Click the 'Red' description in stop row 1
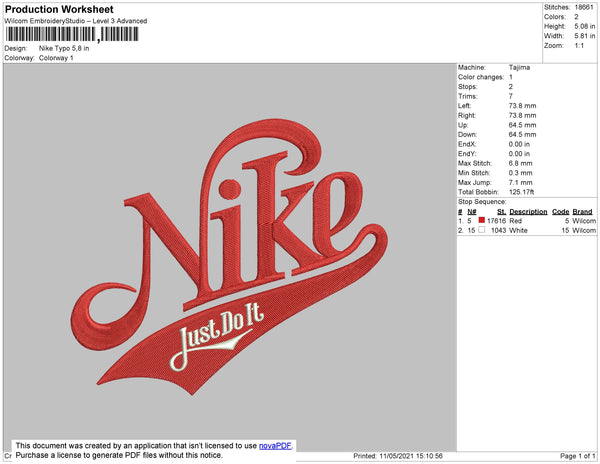 [515, 221]
